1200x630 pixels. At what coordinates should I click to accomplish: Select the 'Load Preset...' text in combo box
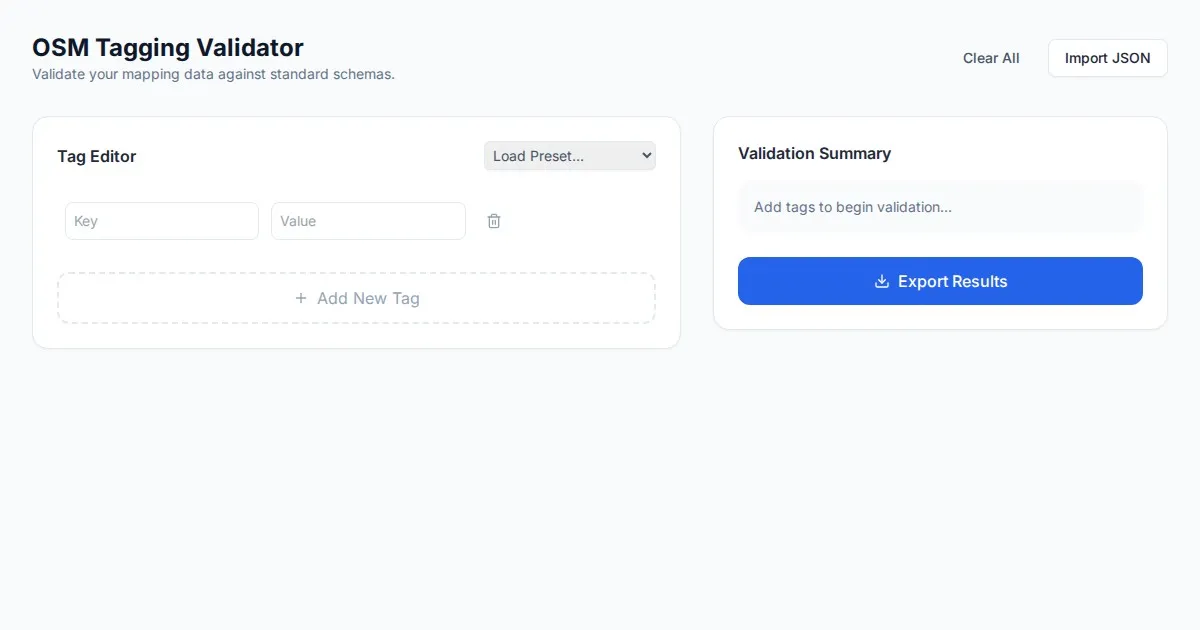(x=539, y=156)
